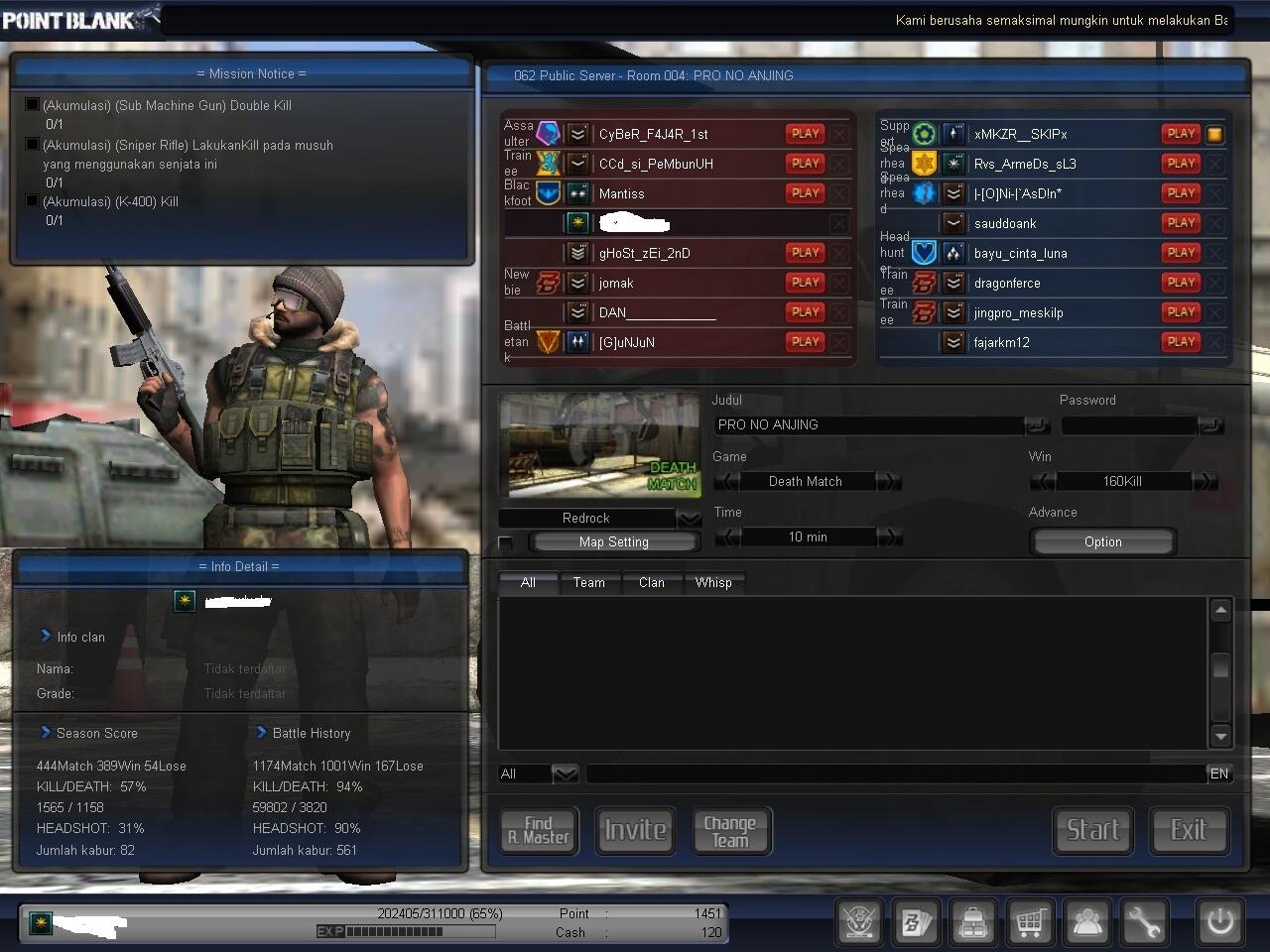Click the Password input field
The width and height of the screenshot is (1270, 952).
click(x=1130, y=424)
